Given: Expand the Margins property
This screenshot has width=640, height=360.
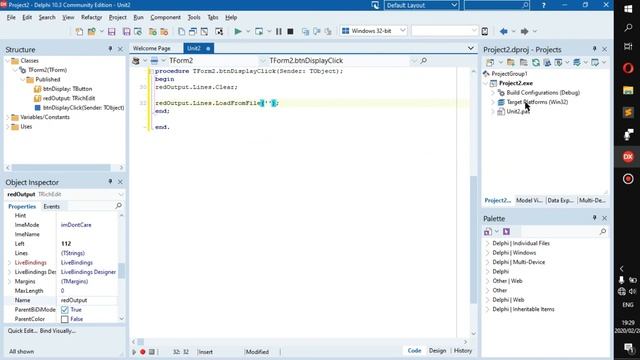Looking at the screenshot, I should 9,281.
